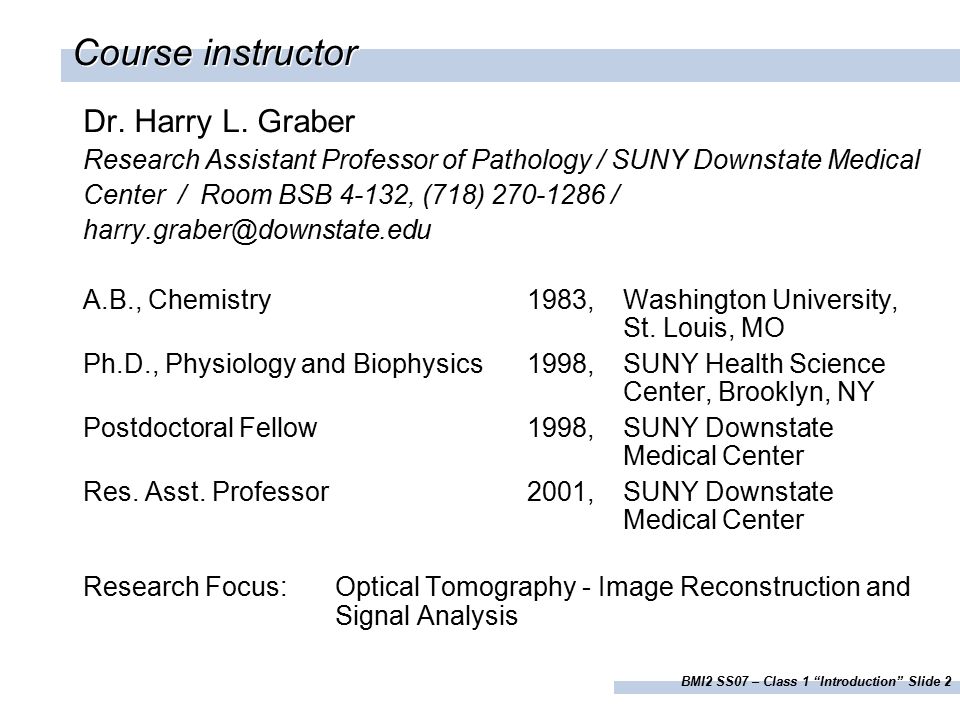Screen dimensions: 960x720
Task: Click the blue title bar banner
Action: click(510, 66)
